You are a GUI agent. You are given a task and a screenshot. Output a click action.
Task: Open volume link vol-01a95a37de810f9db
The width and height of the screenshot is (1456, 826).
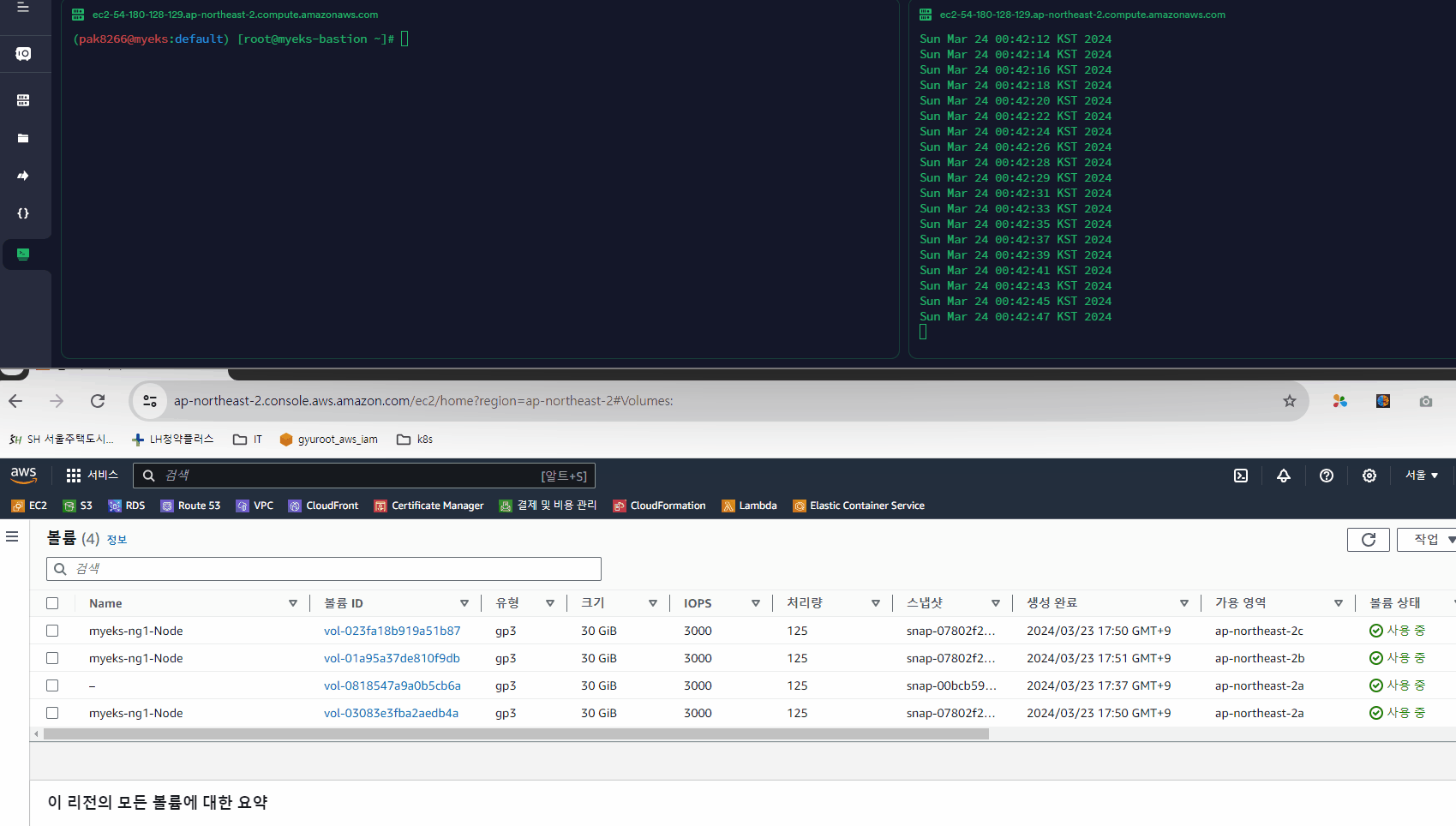click(x=392, y=658)
